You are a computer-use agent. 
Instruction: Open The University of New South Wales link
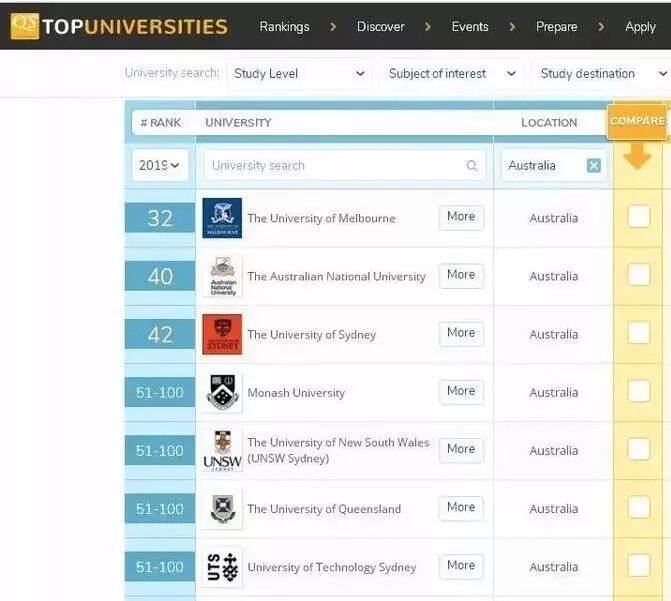[338, 450]
